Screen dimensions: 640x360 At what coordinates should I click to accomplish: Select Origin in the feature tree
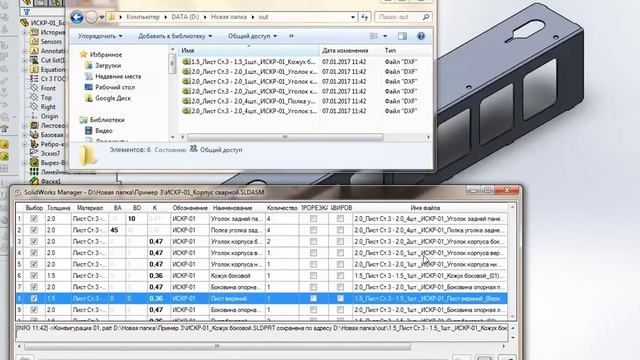pyautogui.click(x=49, y=116)
